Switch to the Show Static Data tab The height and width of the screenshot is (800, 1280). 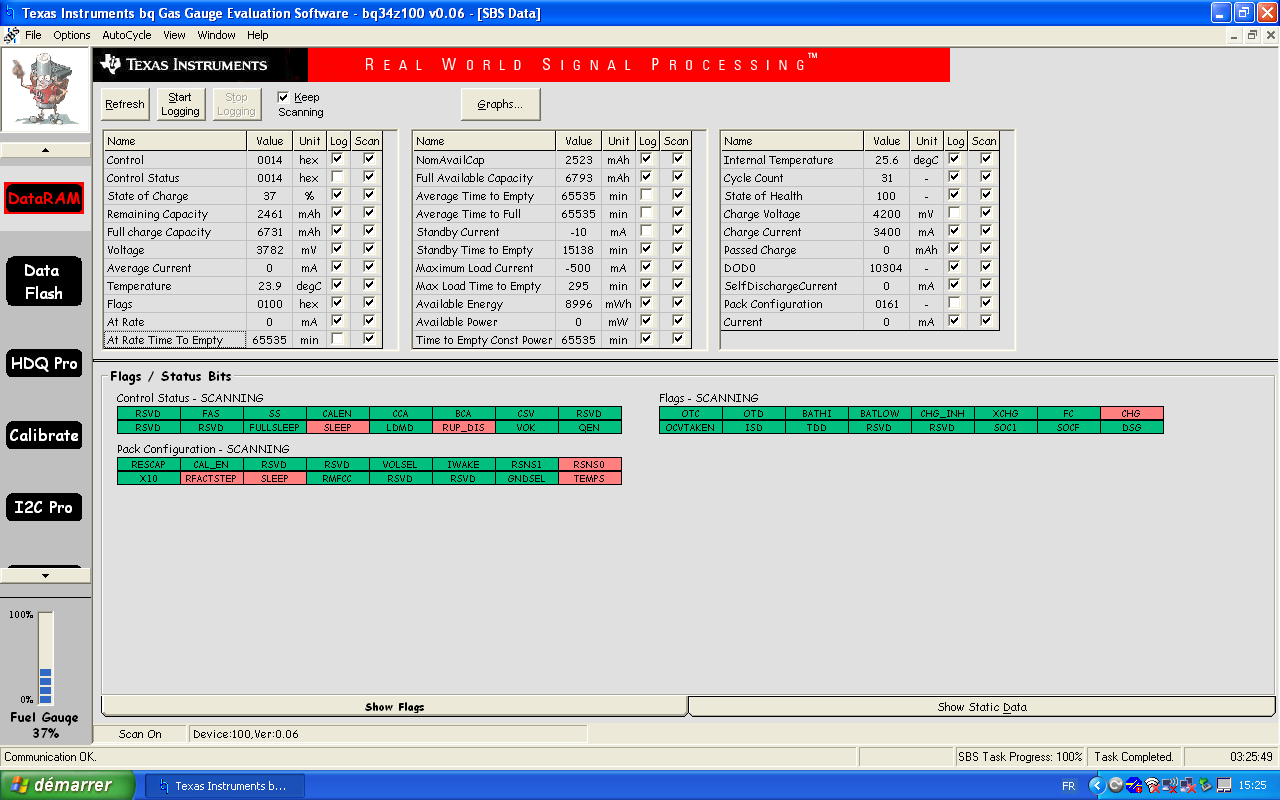(x=982, y=707)
